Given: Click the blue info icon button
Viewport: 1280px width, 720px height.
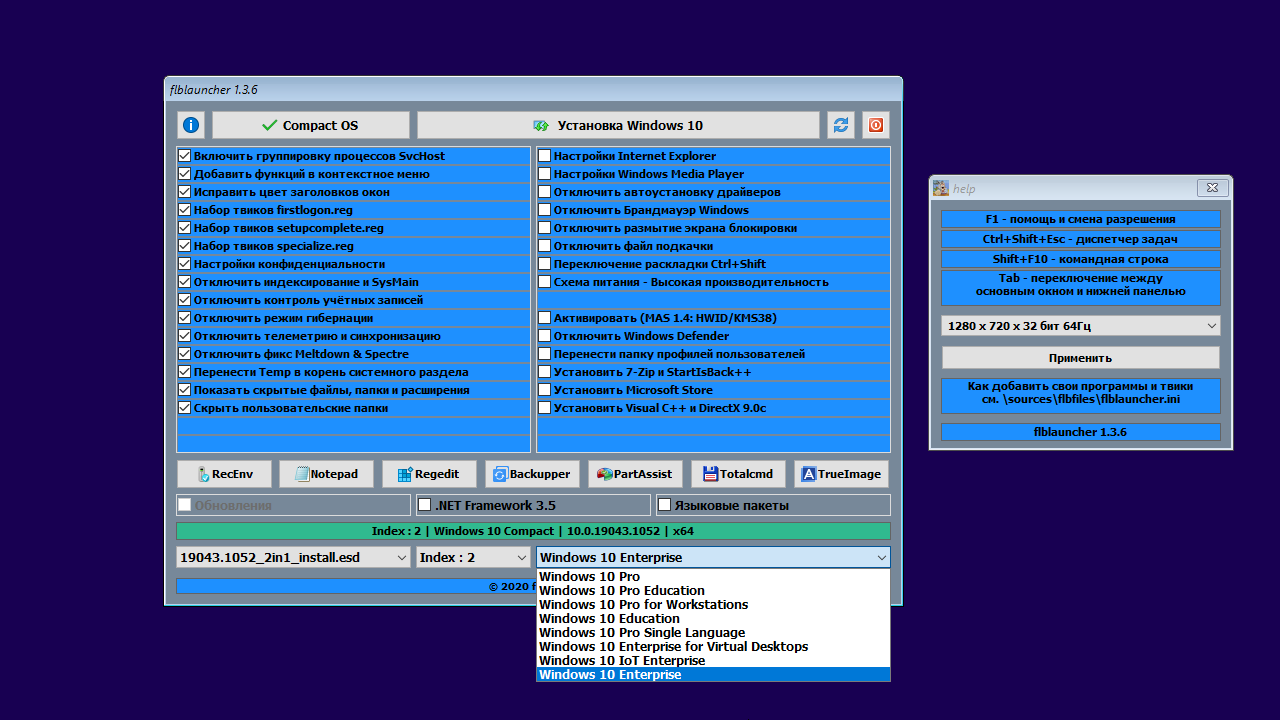Looking at the screenshot, I should coord(191,125).
